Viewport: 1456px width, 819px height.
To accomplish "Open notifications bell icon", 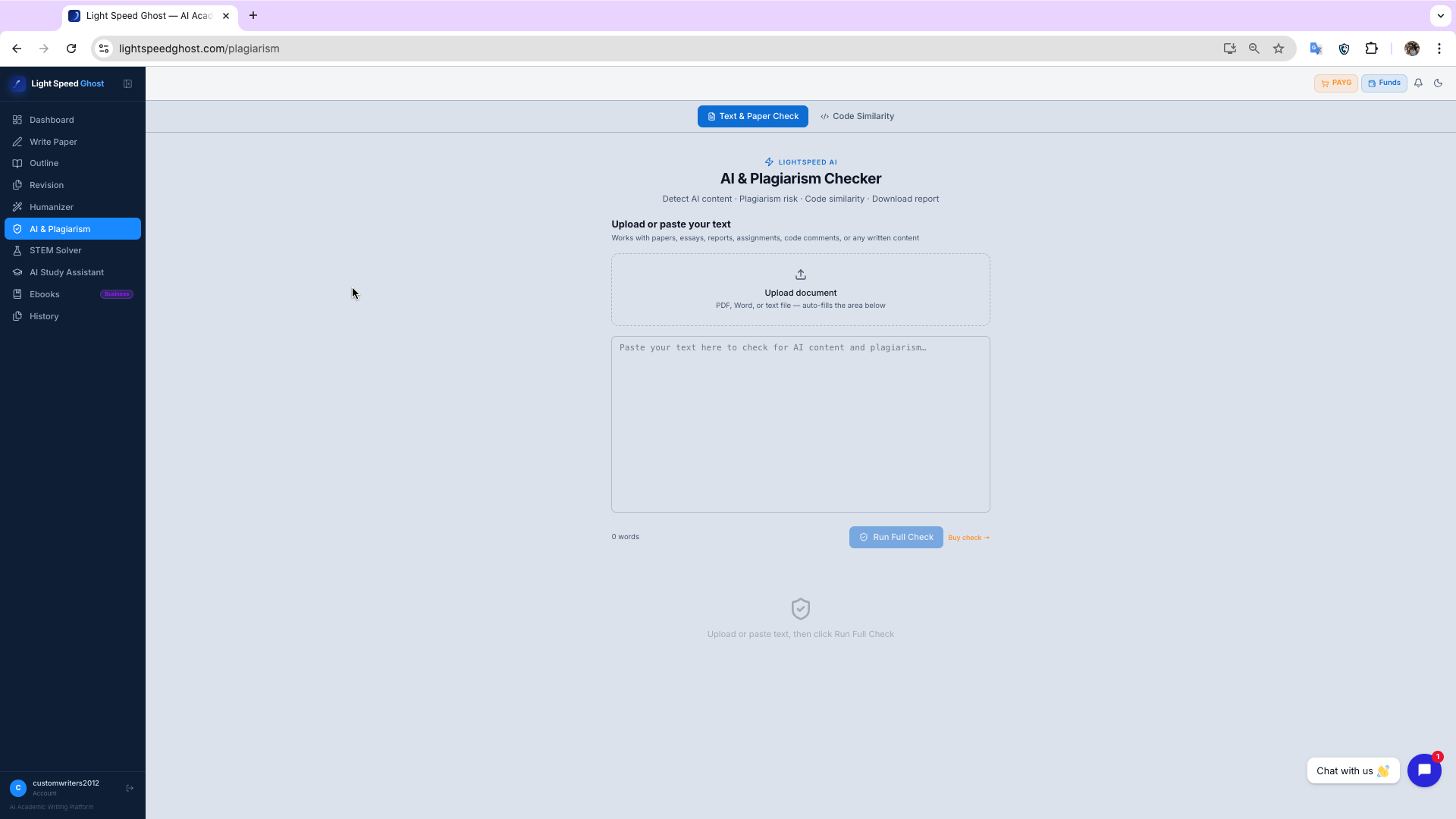I will tap(1418, 83).
